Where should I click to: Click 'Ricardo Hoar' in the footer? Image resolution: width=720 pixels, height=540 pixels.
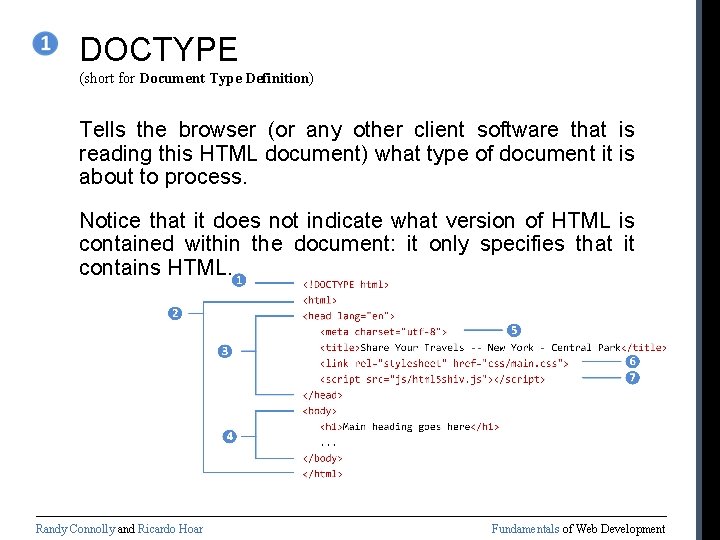(x=170, y=529)
